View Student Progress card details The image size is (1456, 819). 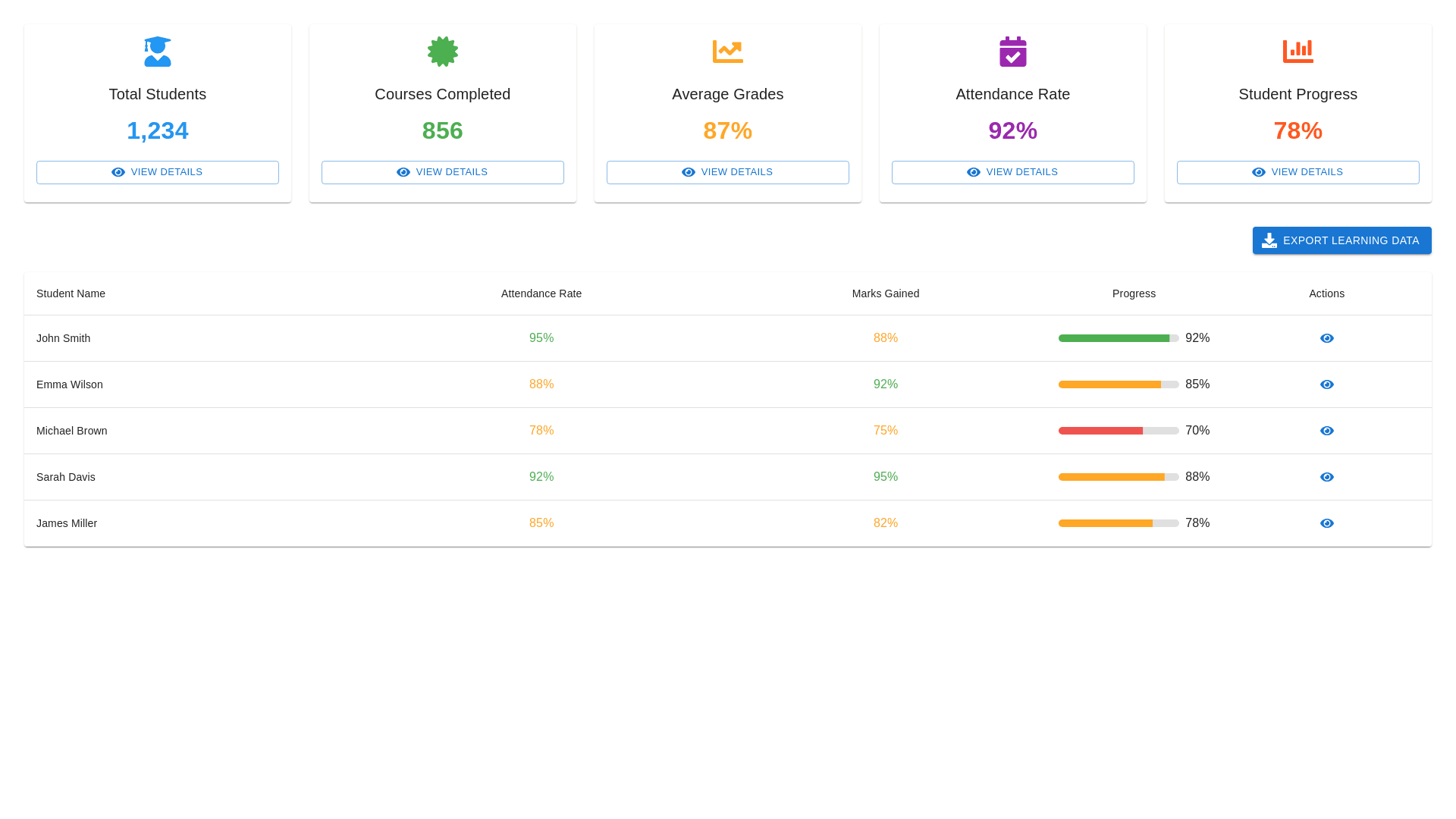click(1298, 172)
